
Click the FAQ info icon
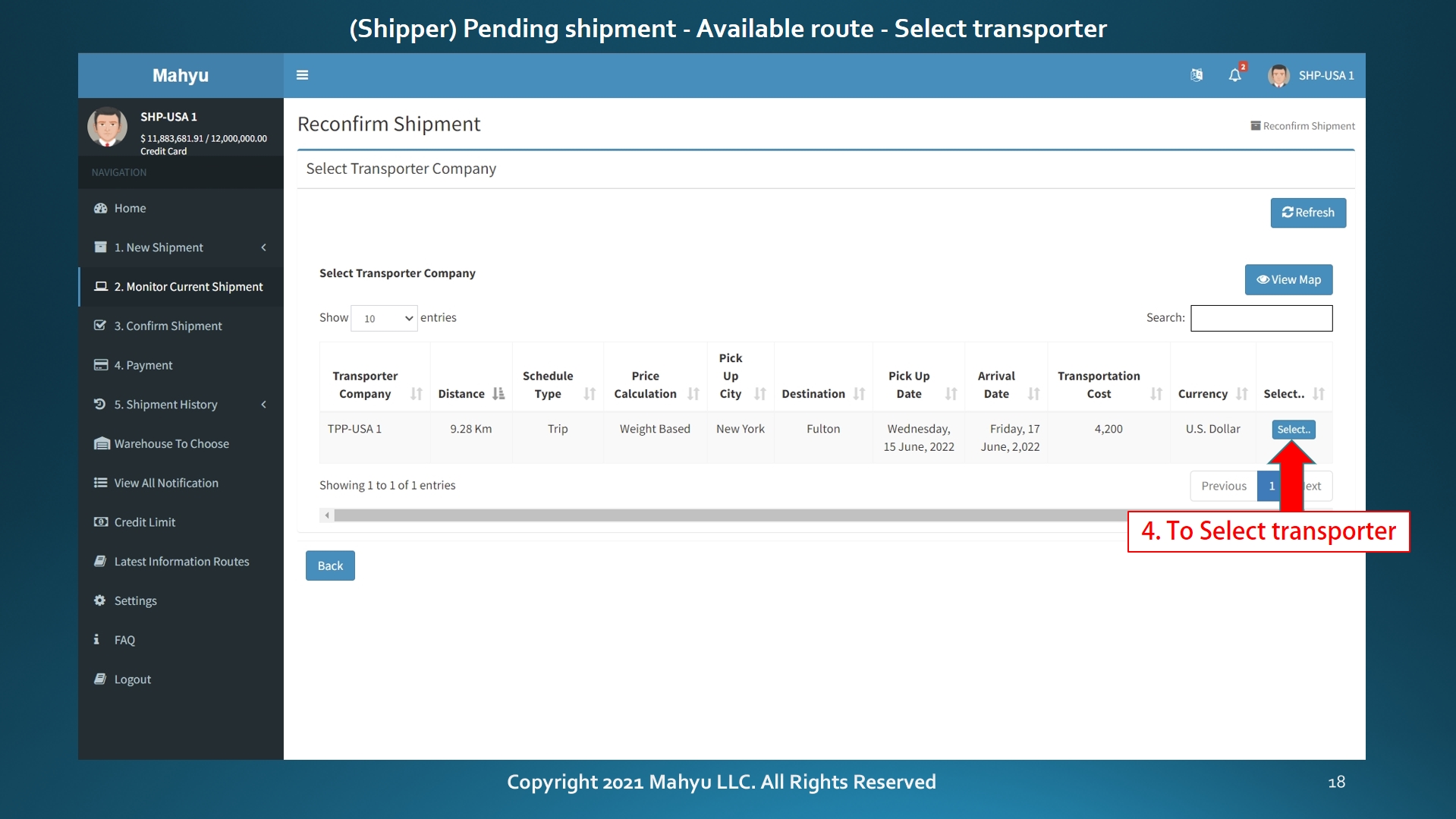96,640
